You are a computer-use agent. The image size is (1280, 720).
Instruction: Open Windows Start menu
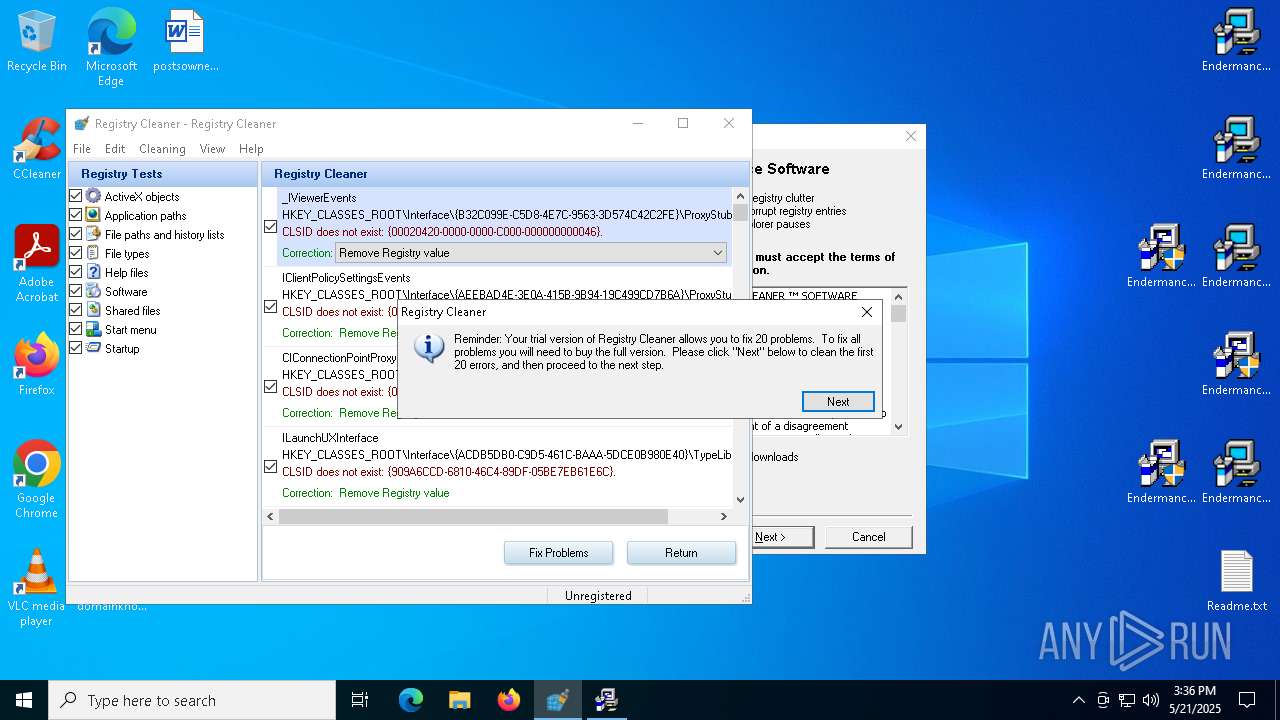24,700
